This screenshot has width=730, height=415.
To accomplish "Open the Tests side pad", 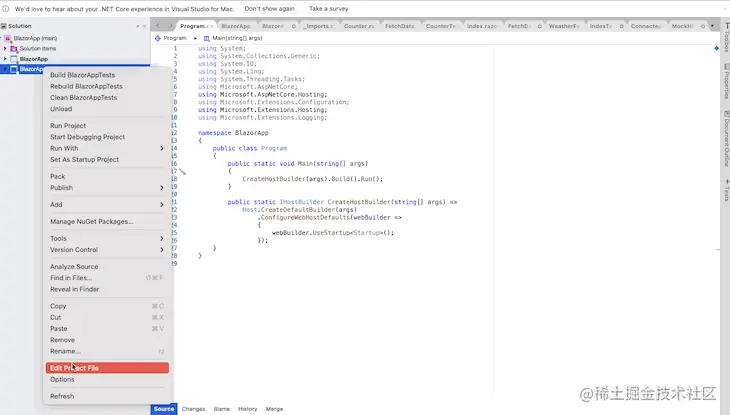I will click(x=726, y=190).
